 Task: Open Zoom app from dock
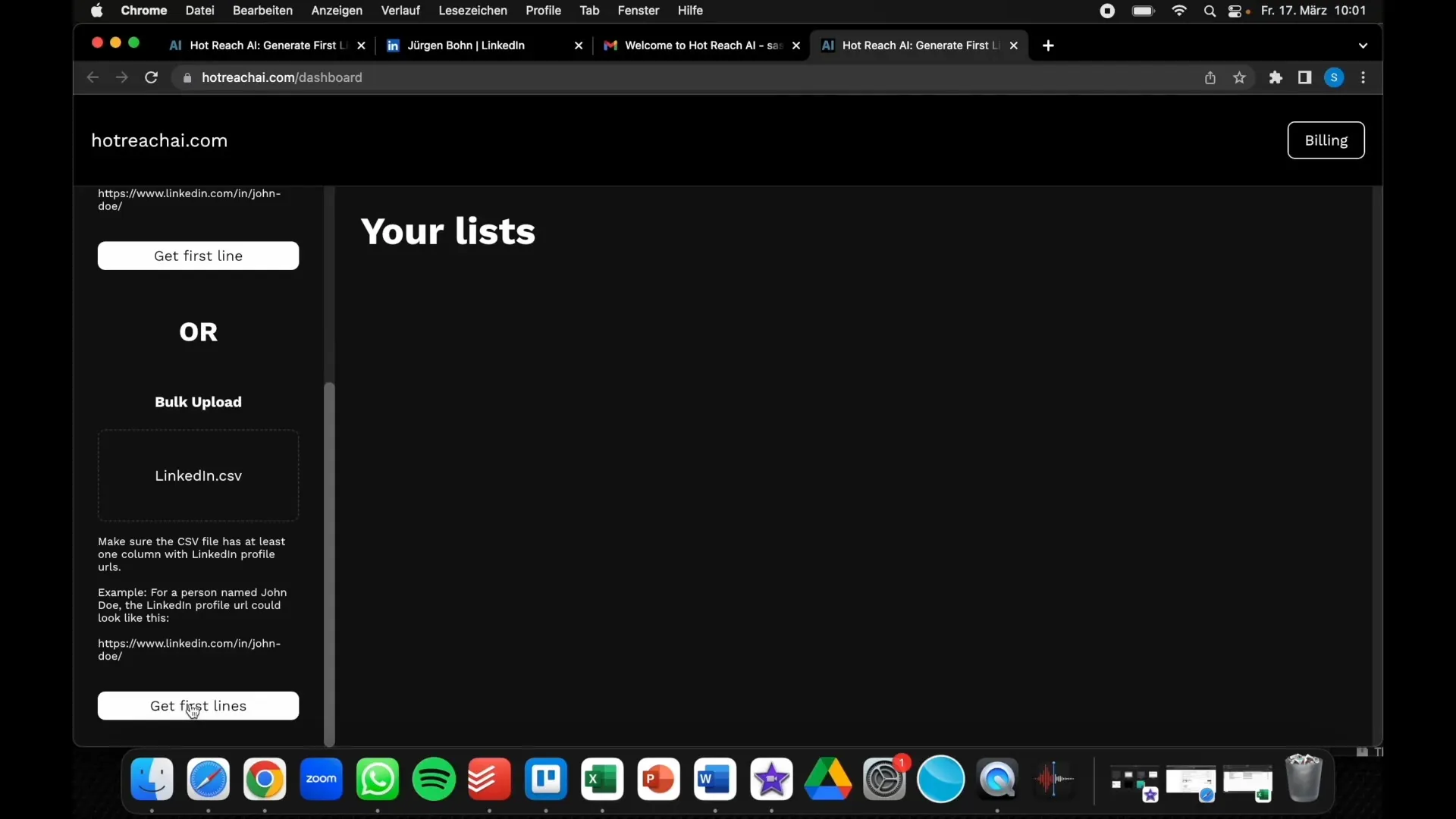(321, 778)
